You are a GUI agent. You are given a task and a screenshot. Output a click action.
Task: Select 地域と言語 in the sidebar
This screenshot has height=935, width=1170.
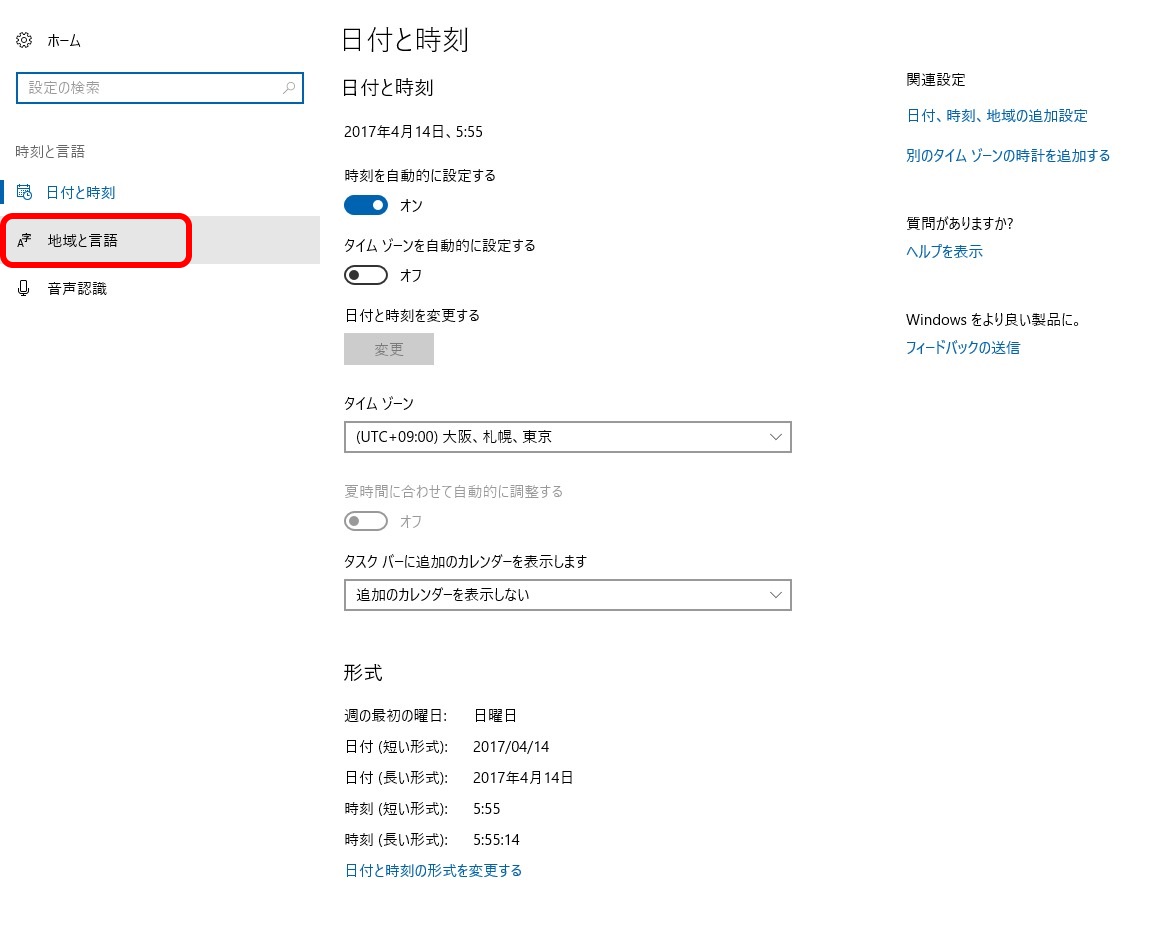pos(83,241)
